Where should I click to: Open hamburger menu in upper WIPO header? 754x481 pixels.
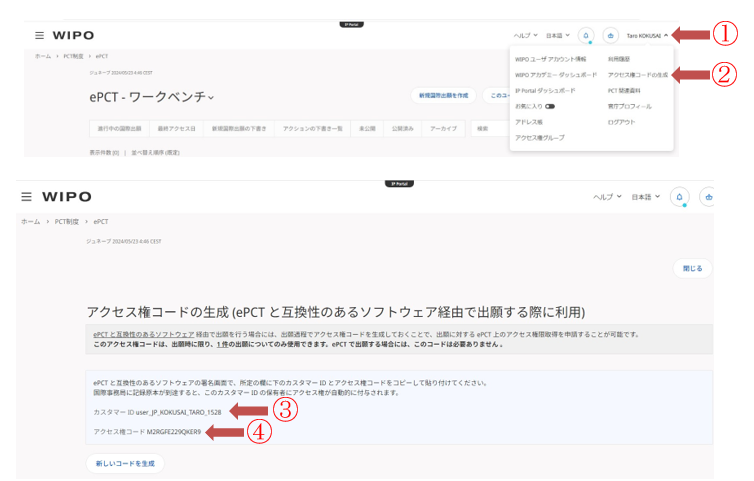[x=39, y=35]
